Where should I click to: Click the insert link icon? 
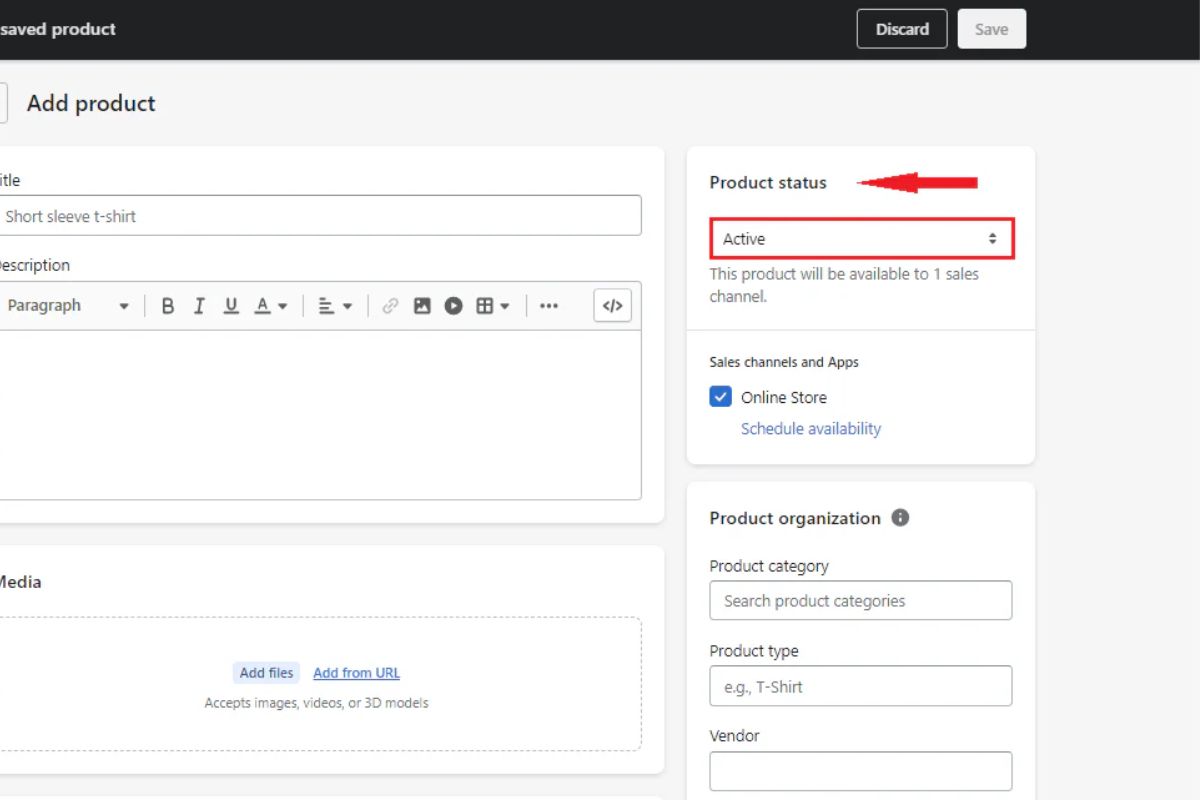click(390, 306)
